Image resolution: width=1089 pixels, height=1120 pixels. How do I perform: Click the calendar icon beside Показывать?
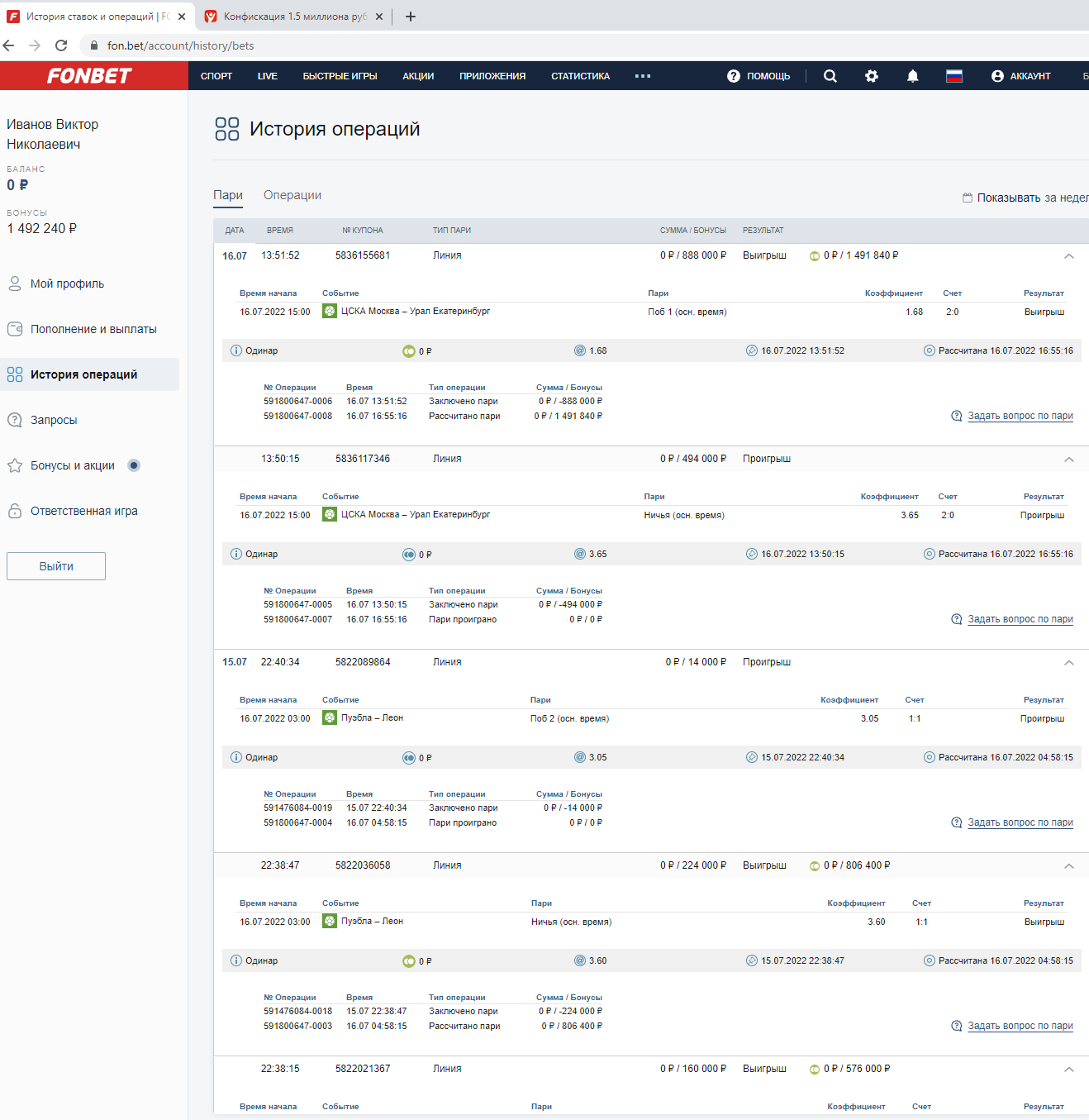coord(967,198)
